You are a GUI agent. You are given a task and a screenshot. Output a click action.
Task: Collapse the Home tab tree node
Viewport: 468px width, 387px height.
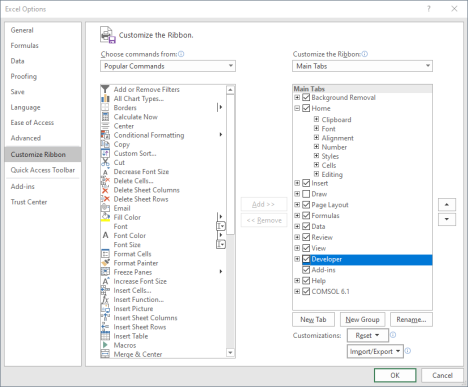point(297,108)
